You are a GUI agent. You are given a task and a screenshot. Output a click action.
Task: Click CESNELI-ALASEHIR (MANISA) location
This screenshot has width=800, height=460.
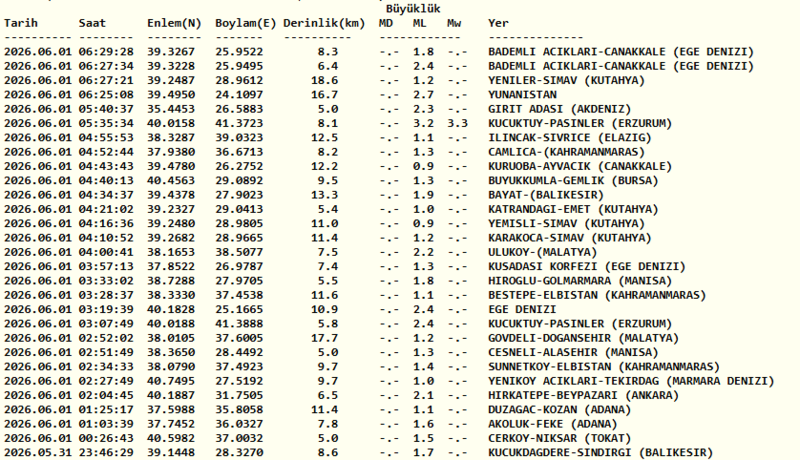point(573,352)
